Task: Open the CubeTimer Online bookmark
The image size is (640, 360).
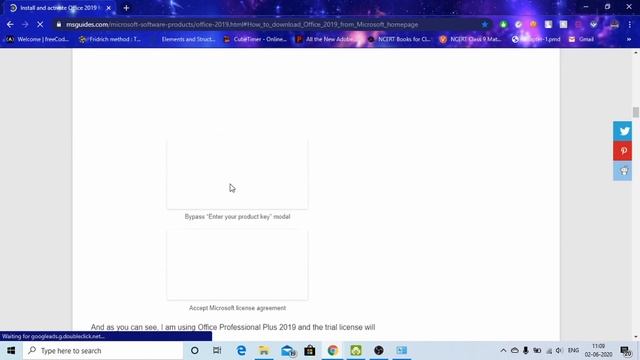Action: tap(255, 39)
